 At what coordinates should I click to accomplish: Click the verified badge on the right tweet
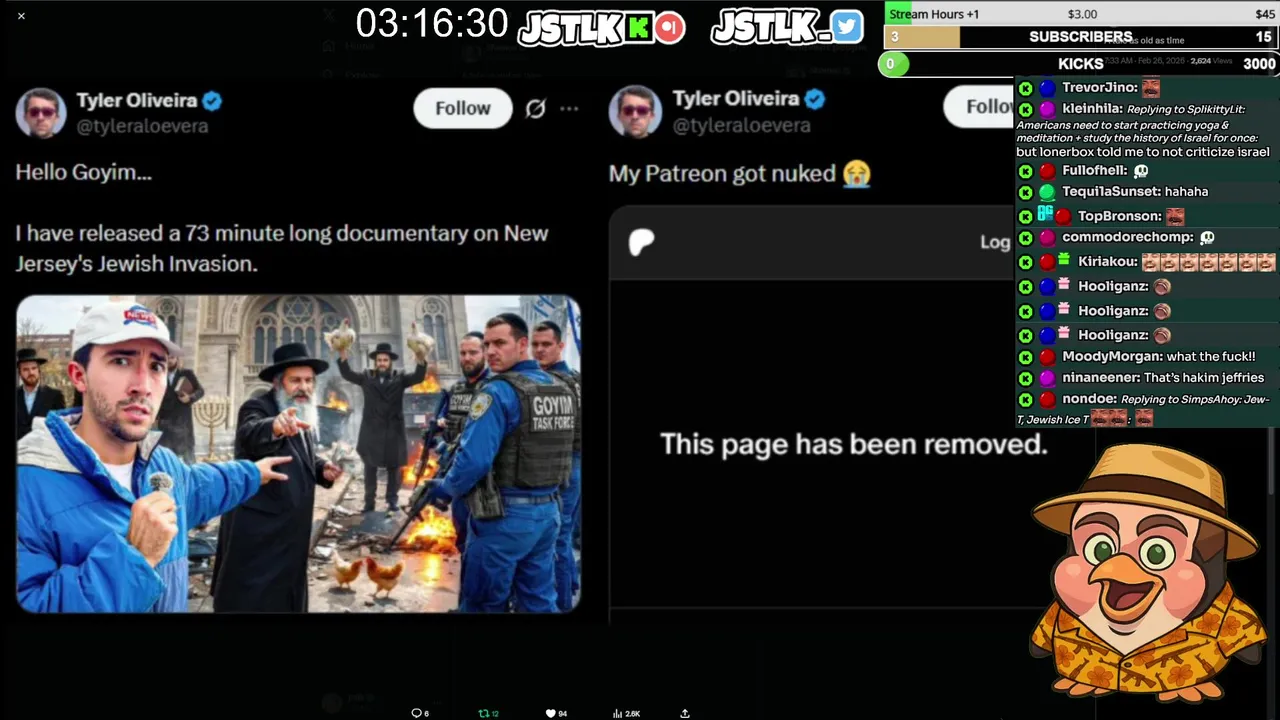pyautogui.click(x=815, y=99)
